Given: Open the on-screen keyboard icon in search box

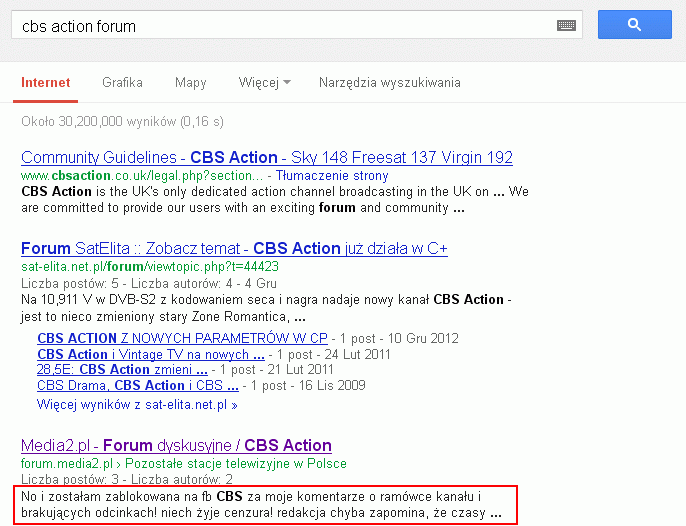Looking at the screenshot, I should click(x=566, y=25).
